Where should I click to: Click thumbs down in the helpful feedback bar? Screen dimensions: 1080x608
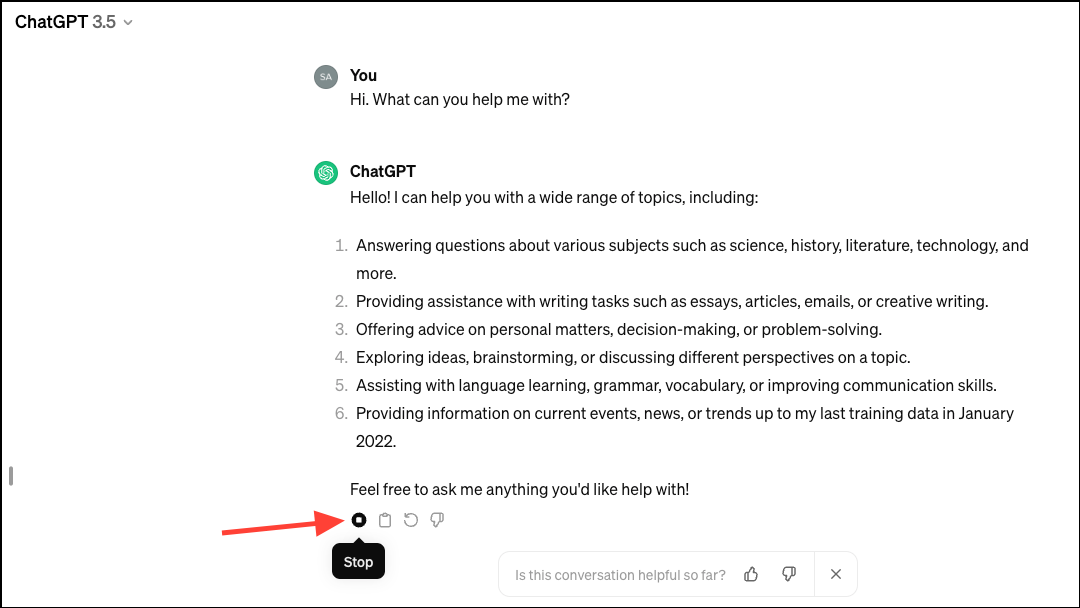click(789, 574)
